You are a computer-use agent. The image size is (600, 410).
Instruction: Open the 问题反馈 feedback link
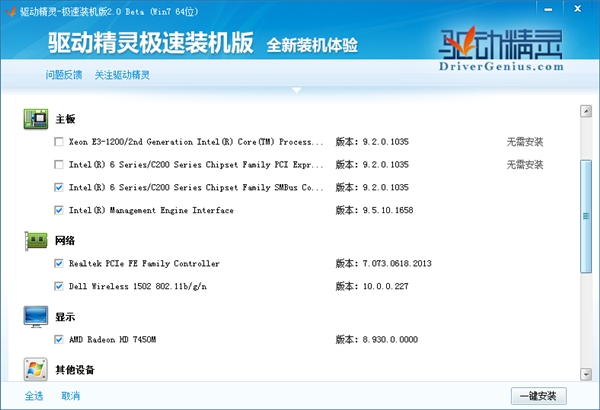click(64, 75)
